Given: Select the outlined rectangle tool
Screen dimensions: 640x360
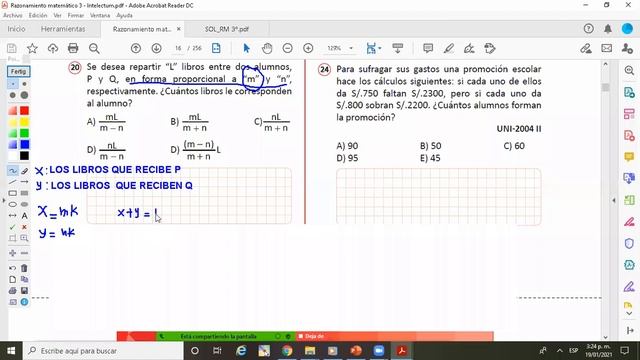Looking at the screenshot, I should 13,193.
